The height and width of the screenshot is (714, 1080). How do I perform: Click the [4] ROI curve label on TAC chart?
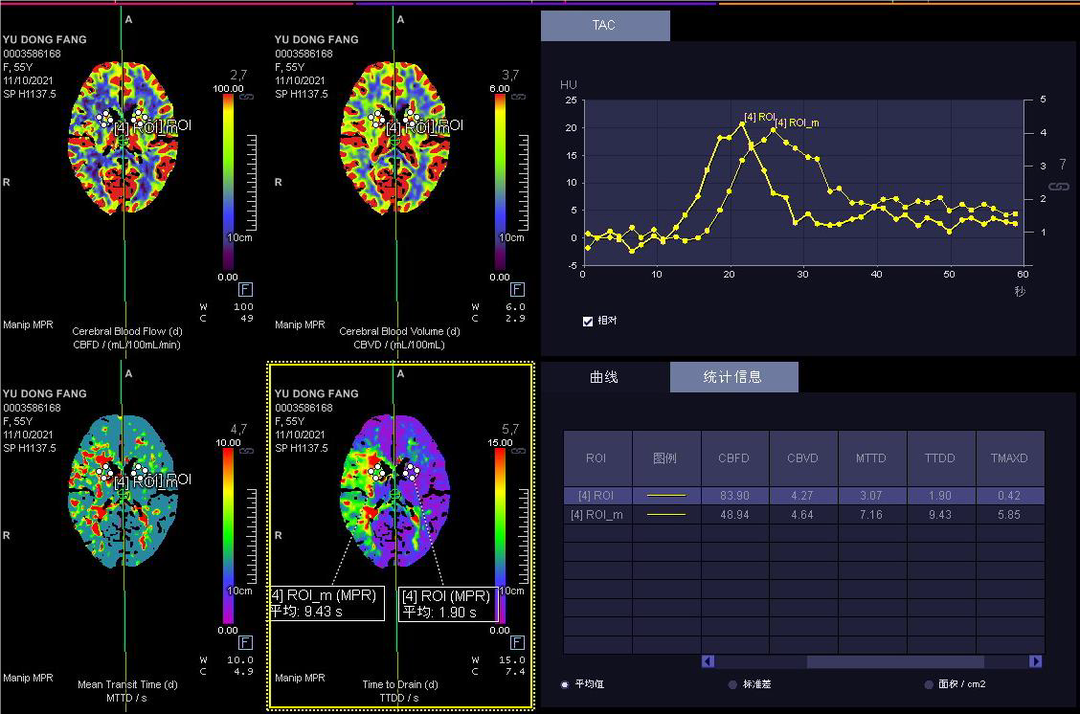point(760,117)
